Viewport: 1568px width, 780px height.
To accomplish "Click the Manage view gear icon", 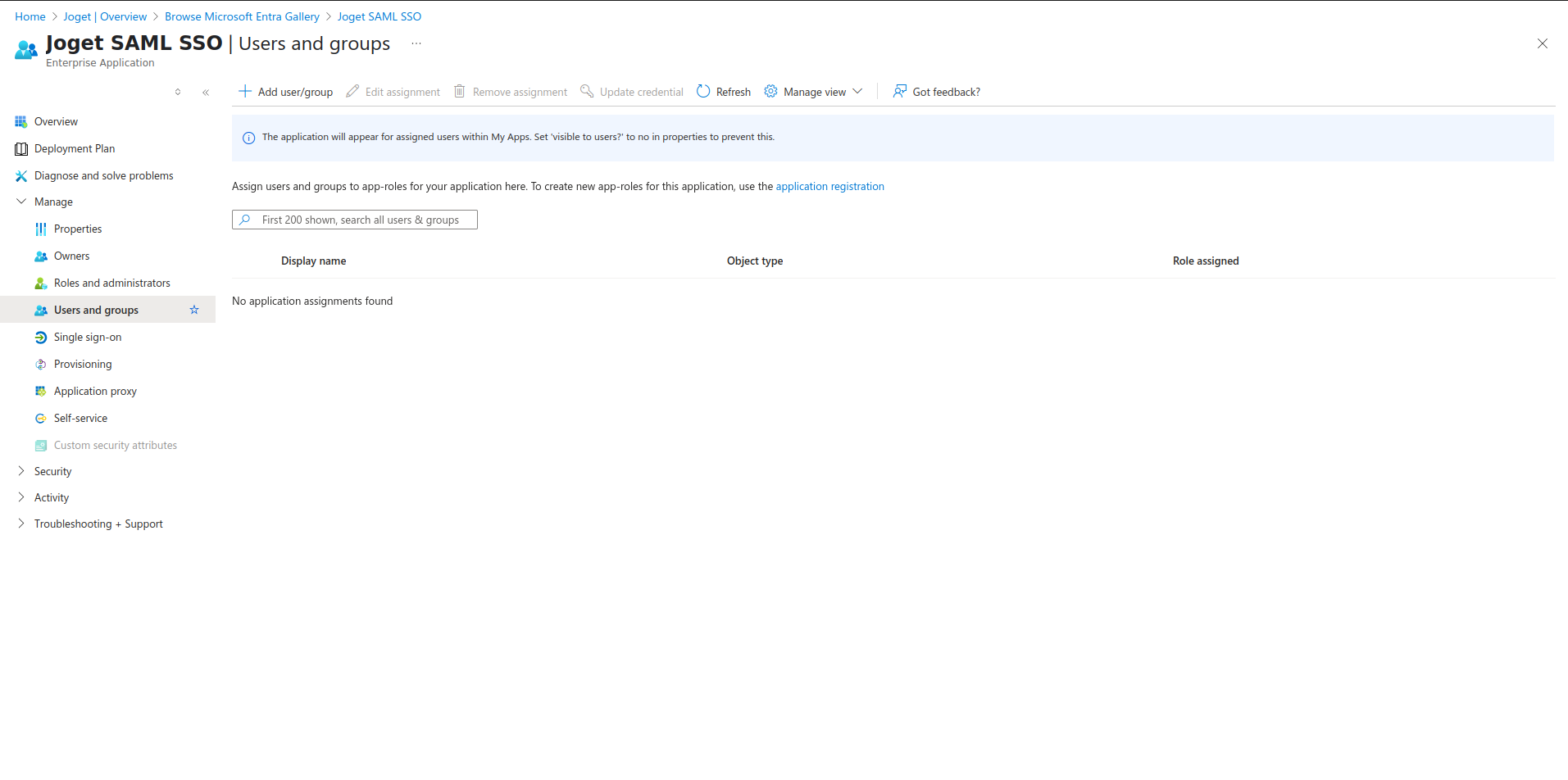I will [770, 91].
